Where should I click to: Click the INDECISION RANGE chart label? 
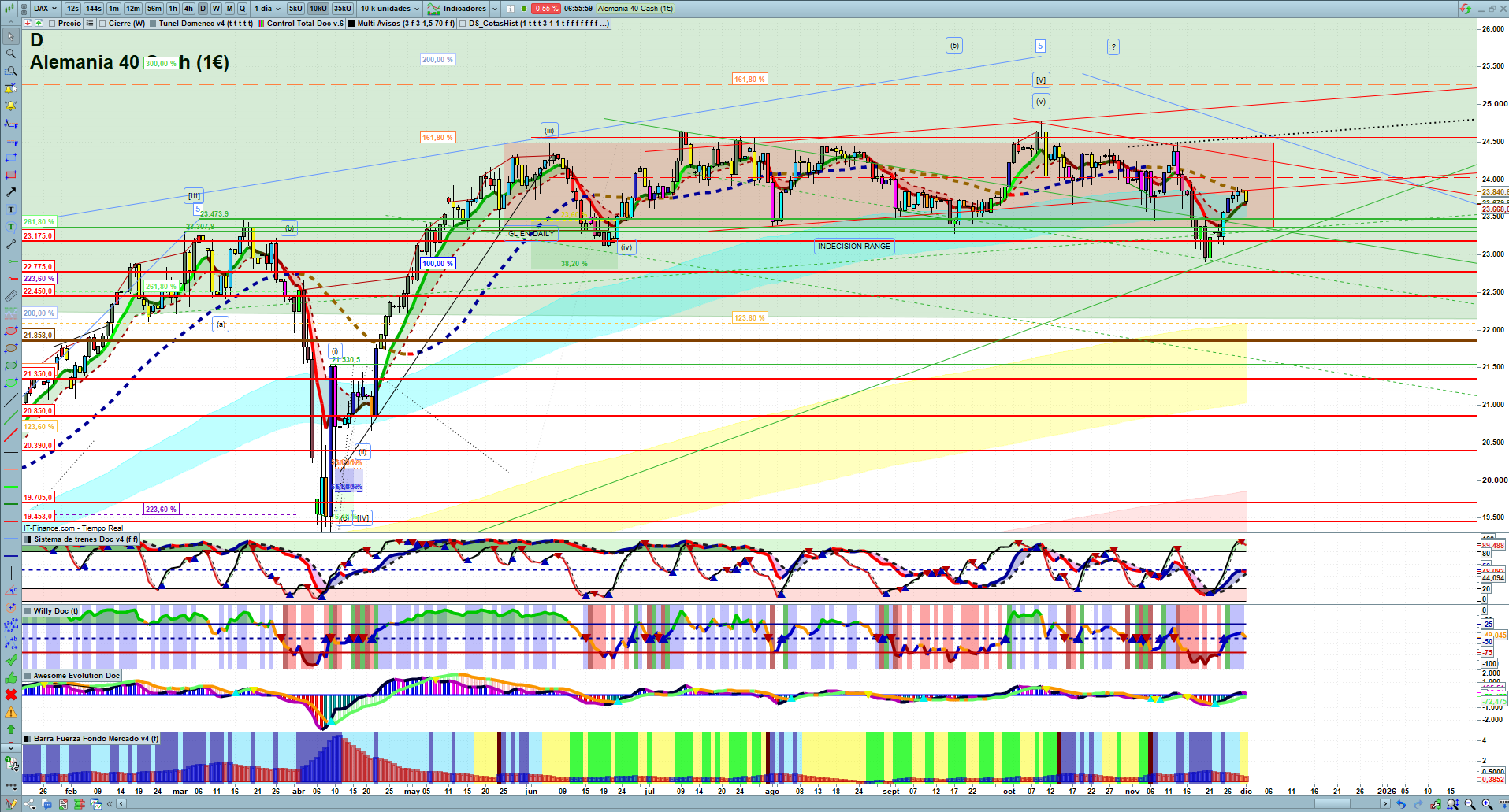pos(854,247)
